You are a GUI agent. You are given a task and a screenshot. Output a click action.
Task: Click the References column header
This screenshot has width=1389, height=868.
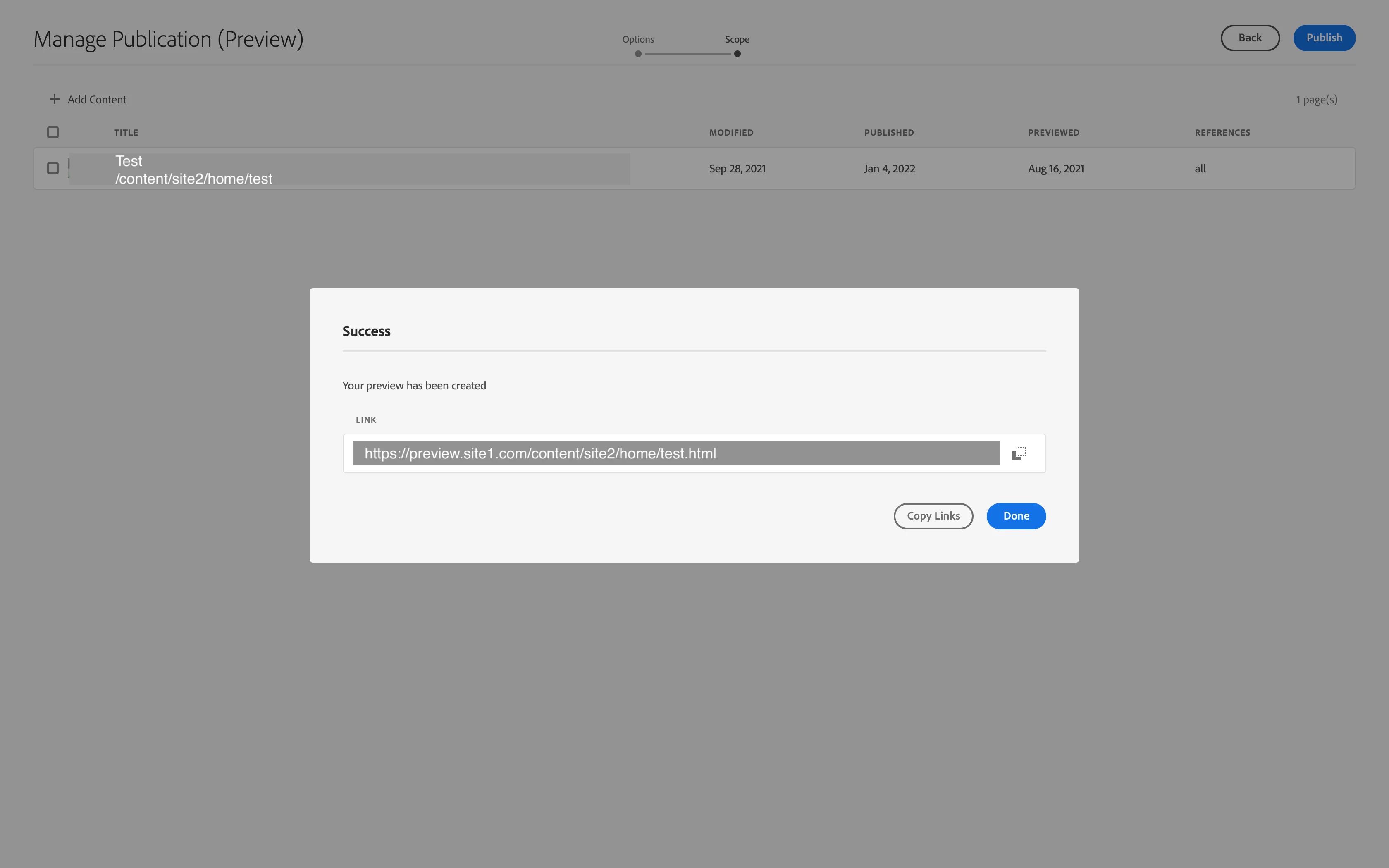pyautogui.click(x=1222, y=133)
